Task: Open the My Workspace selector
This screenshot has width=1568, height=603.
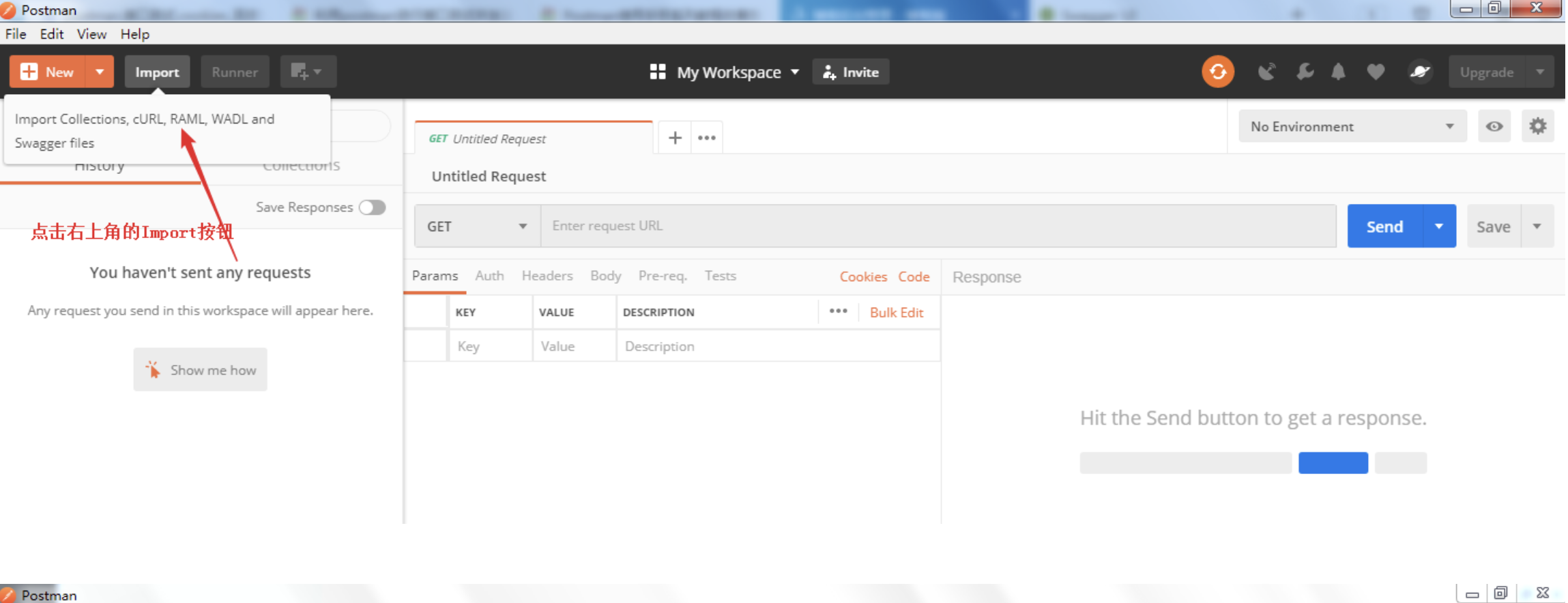Action: tap(724, 72)
